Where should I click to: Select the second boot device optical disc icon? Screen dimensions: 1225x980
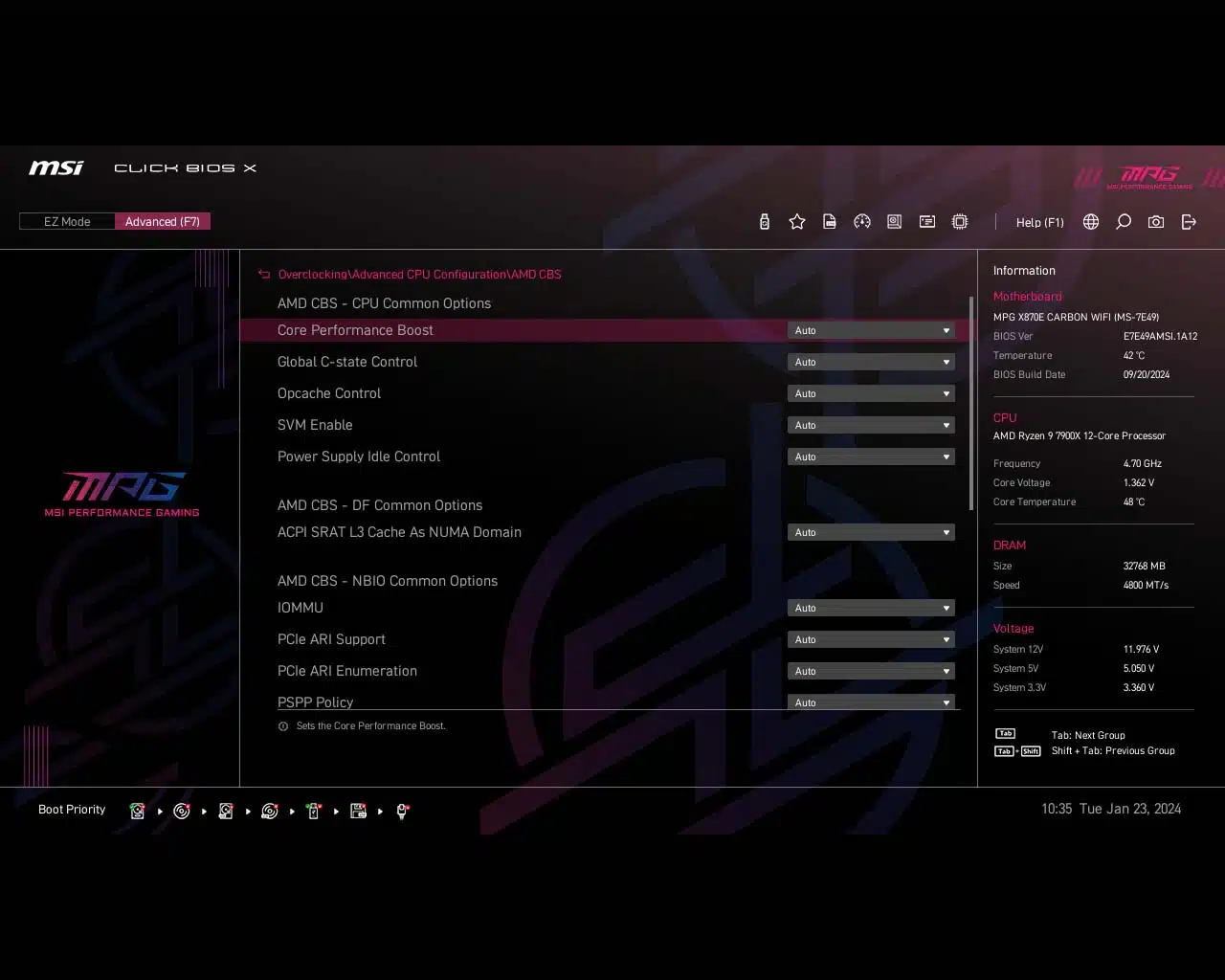point(182,811)
